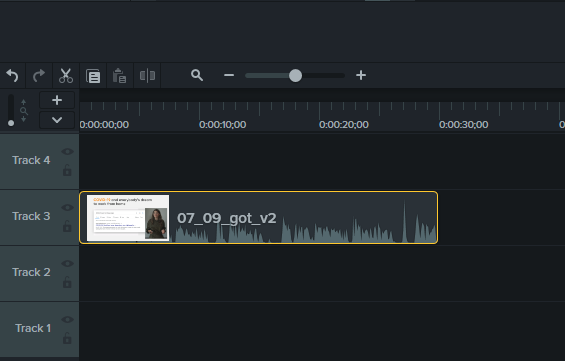Screen dimensions: 565x361
Task: Lock Track 1 with padlock icon
Action: (x=67, y=338)
